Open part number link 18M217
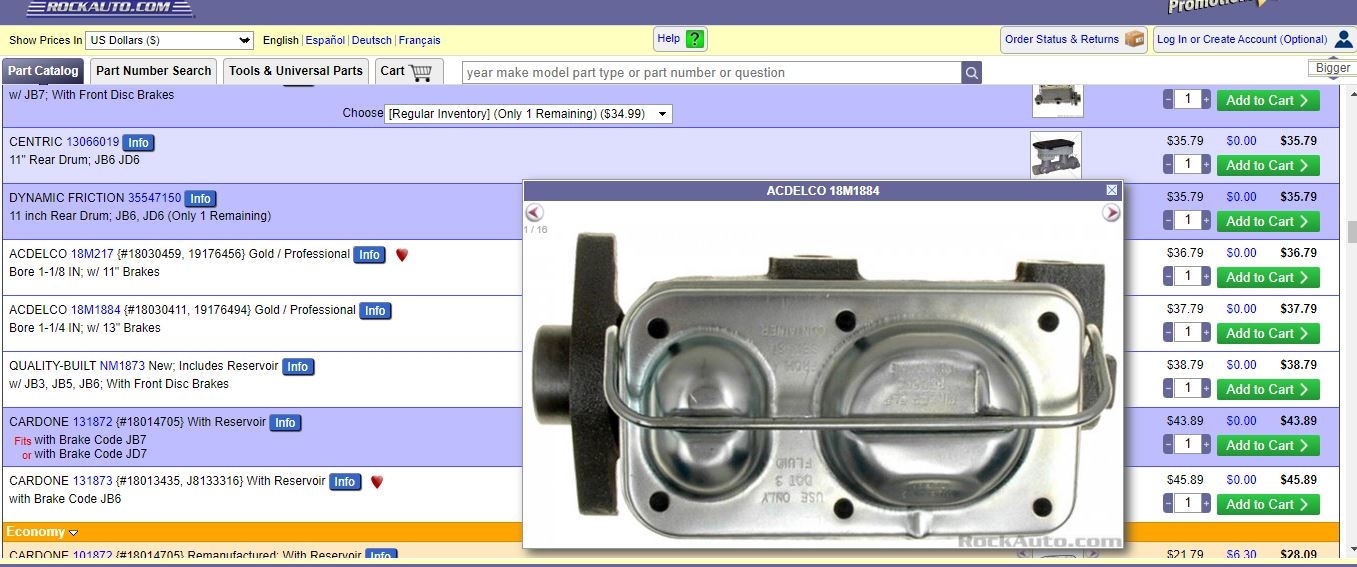This screenshot has height=567, width=1357. [92, 254]
